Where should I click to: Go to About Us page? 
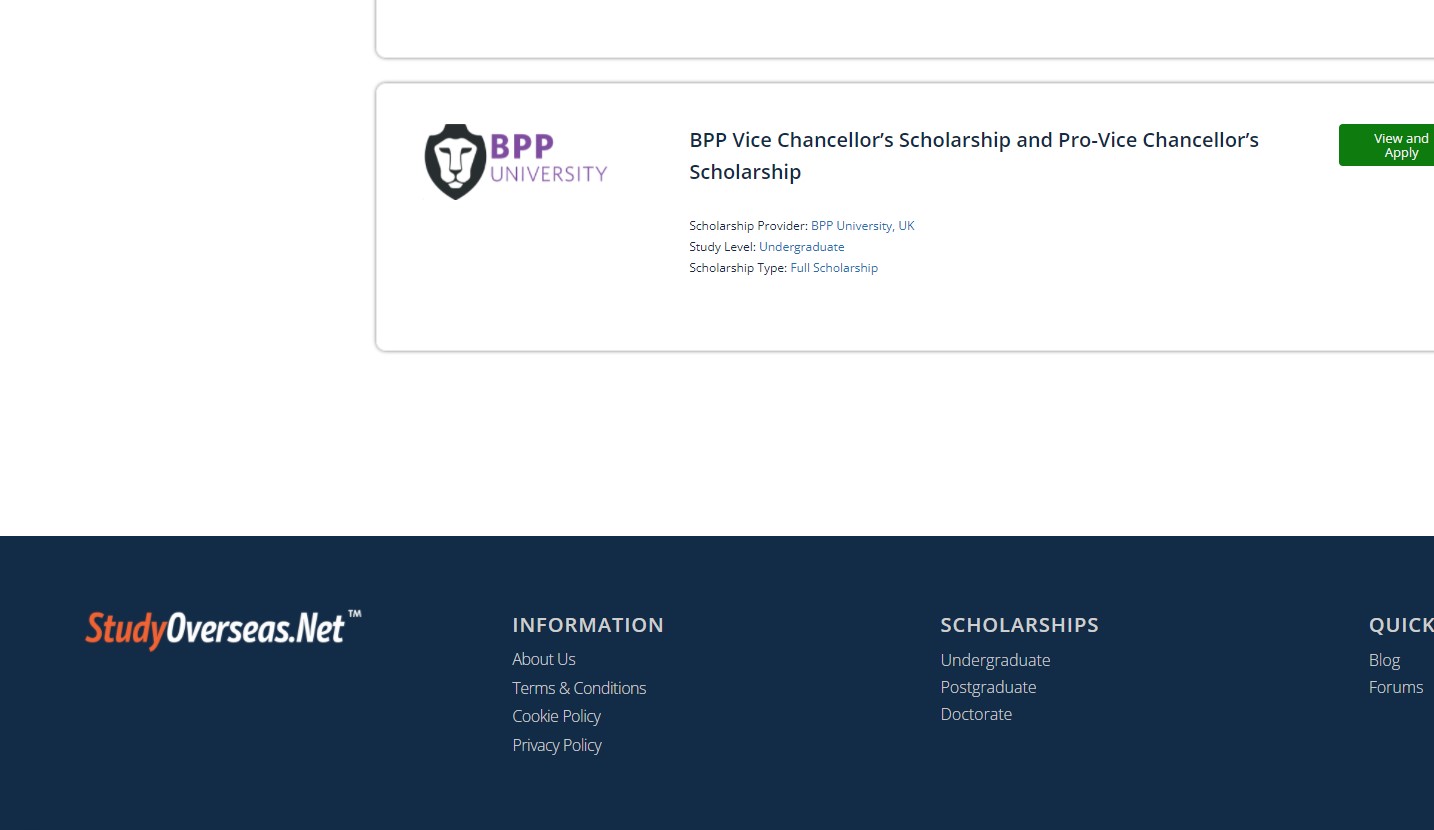[x=544, y=659]
